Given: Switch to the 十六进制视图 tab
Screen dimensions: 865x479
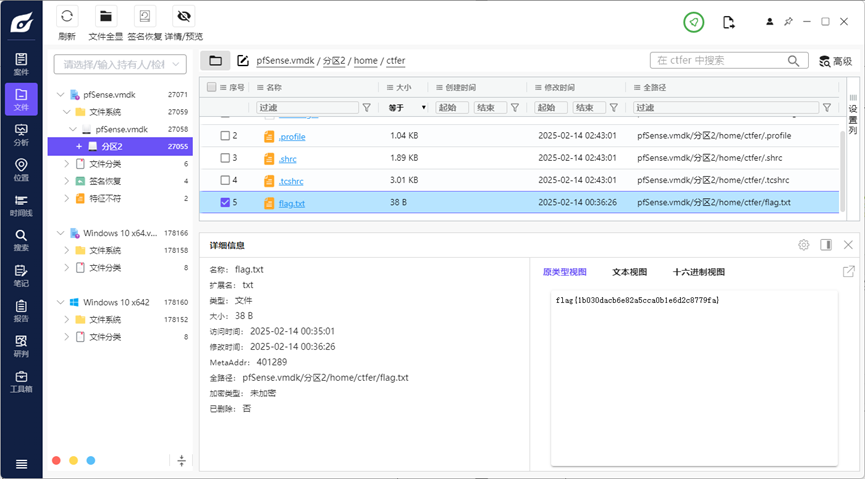Looking at the screenshot, I should tap(698, 272).
